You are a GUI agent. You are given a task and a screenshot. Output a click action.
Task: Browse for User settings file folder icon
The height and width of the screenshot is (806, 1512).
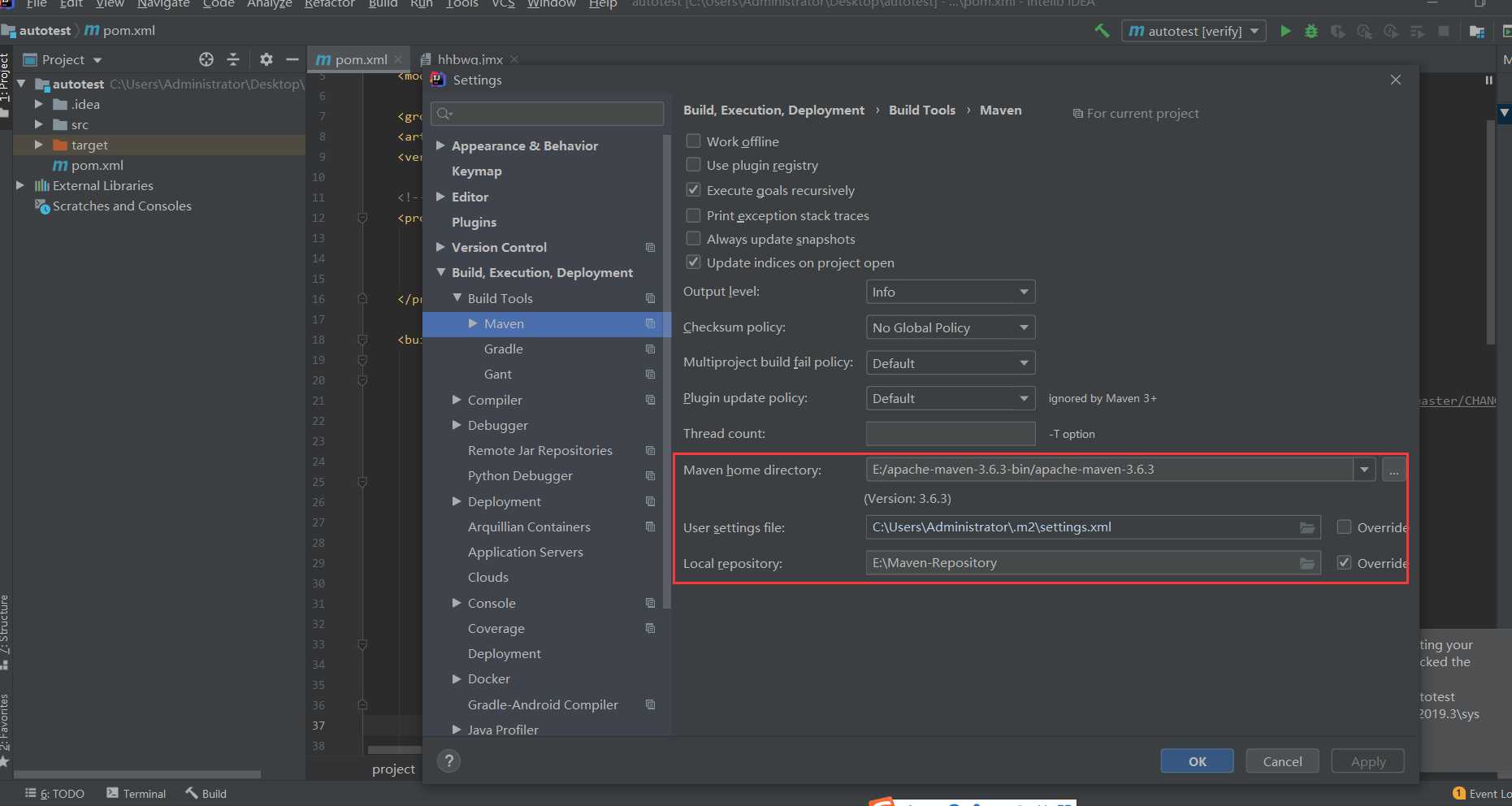point(1307,527)
